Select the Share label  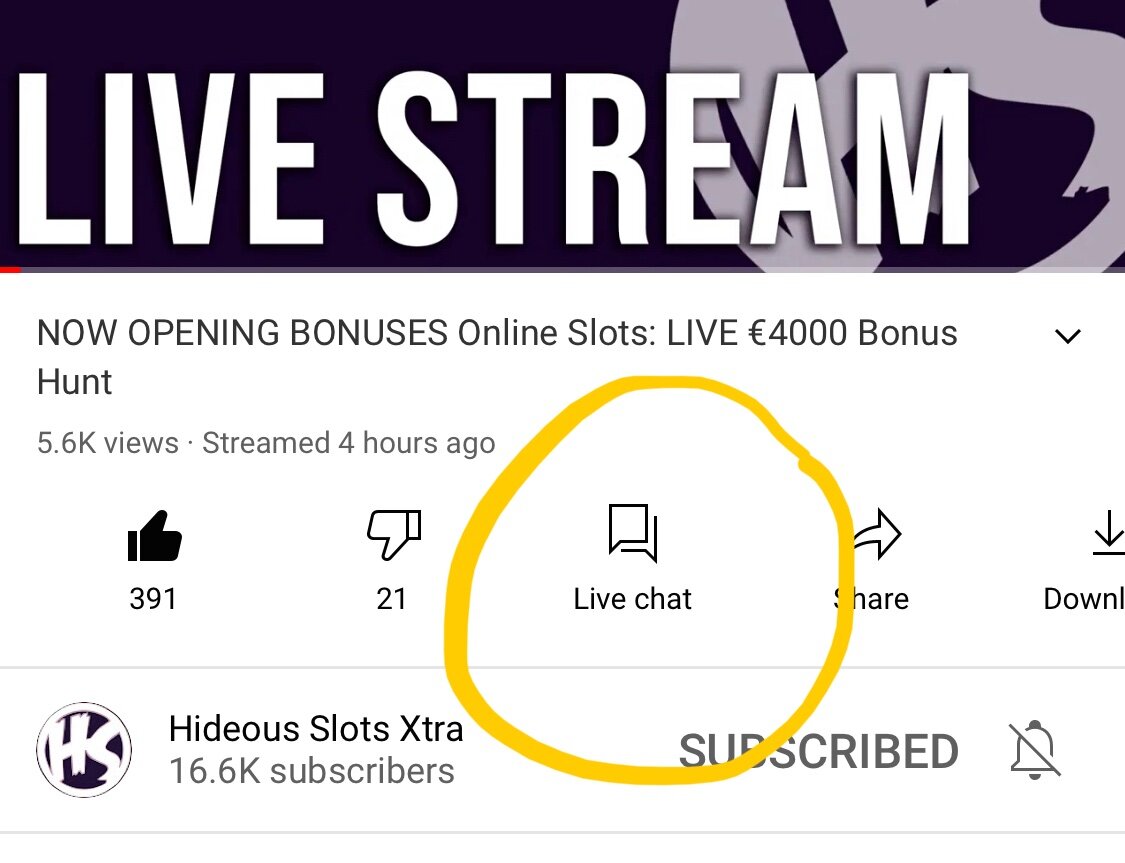[871, 598]
